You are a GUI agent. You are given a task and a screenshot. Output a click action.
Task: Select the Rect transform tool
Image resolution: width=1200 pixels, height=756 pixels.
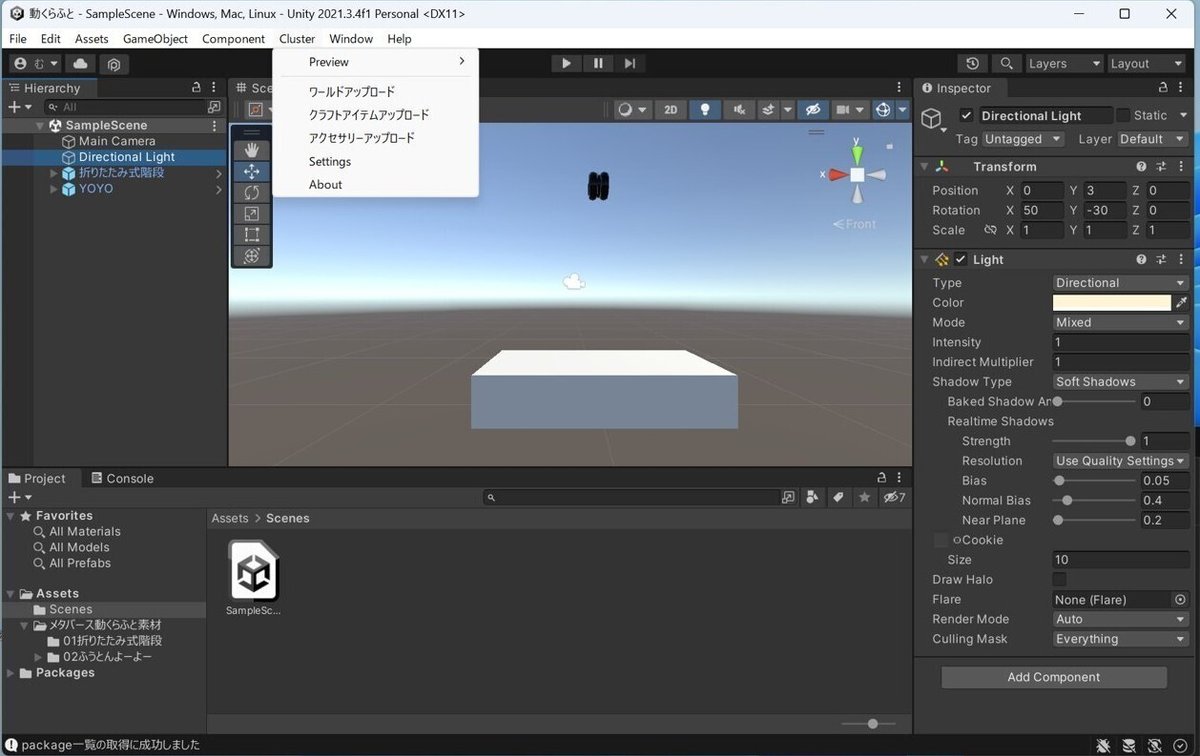click(251, 235)
